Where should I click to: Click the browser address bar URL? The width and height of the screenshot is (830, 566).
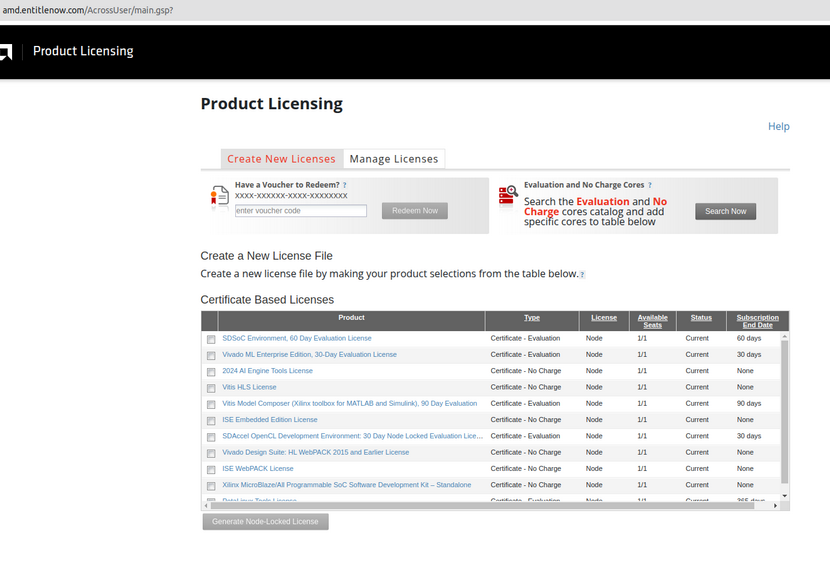click(88, 10)
